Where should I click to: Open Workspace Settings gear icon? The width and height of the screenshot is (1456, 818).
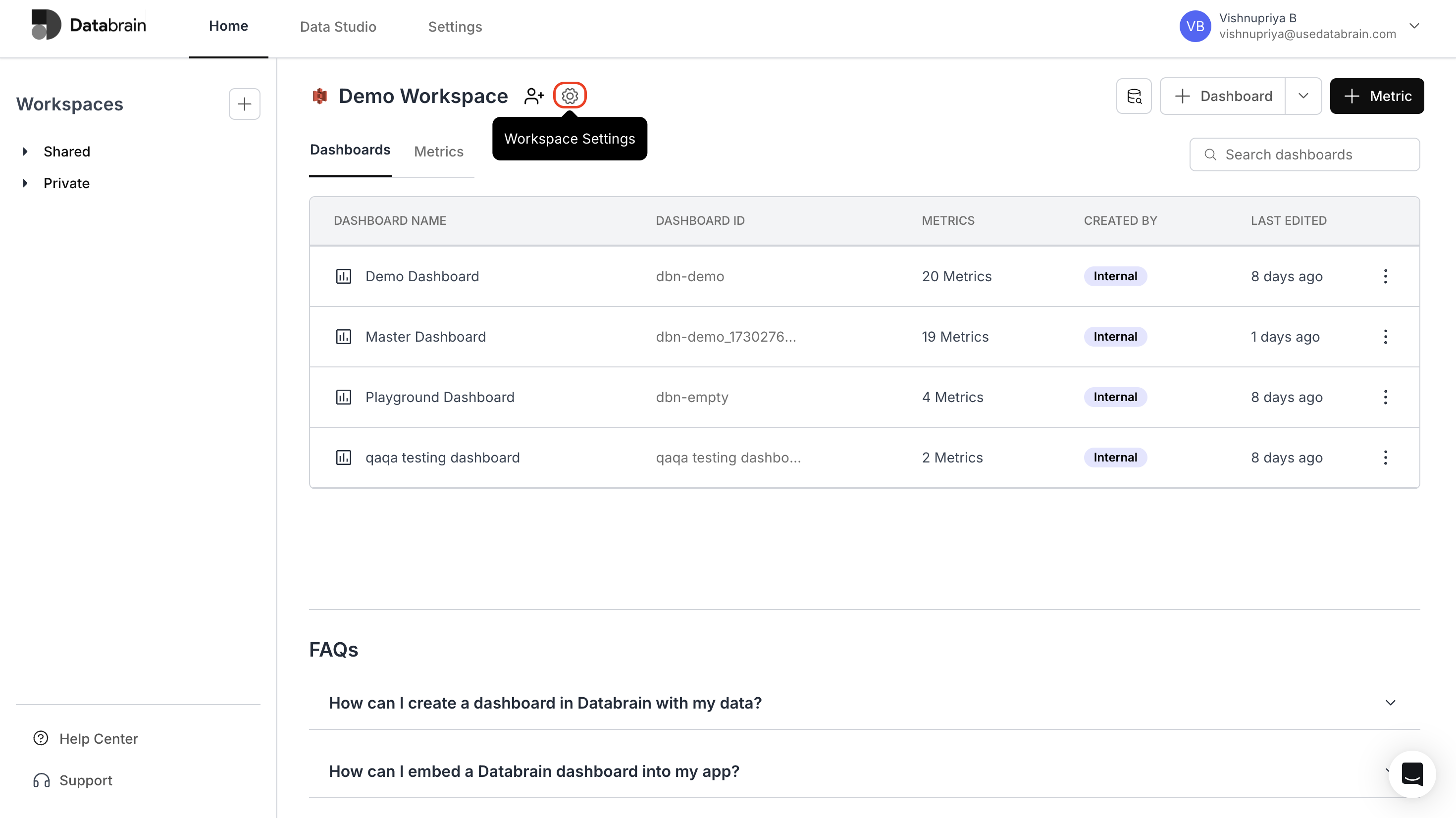pos(570,96)
